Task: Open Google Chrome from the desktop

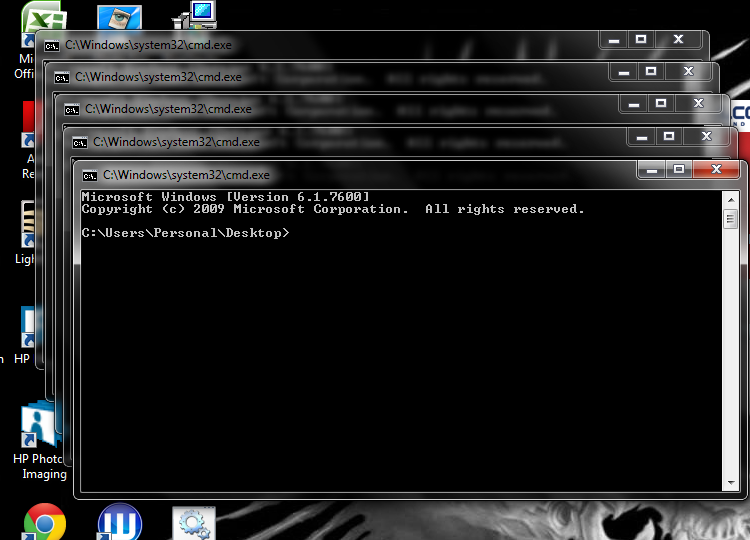Action: click(44, 522)
